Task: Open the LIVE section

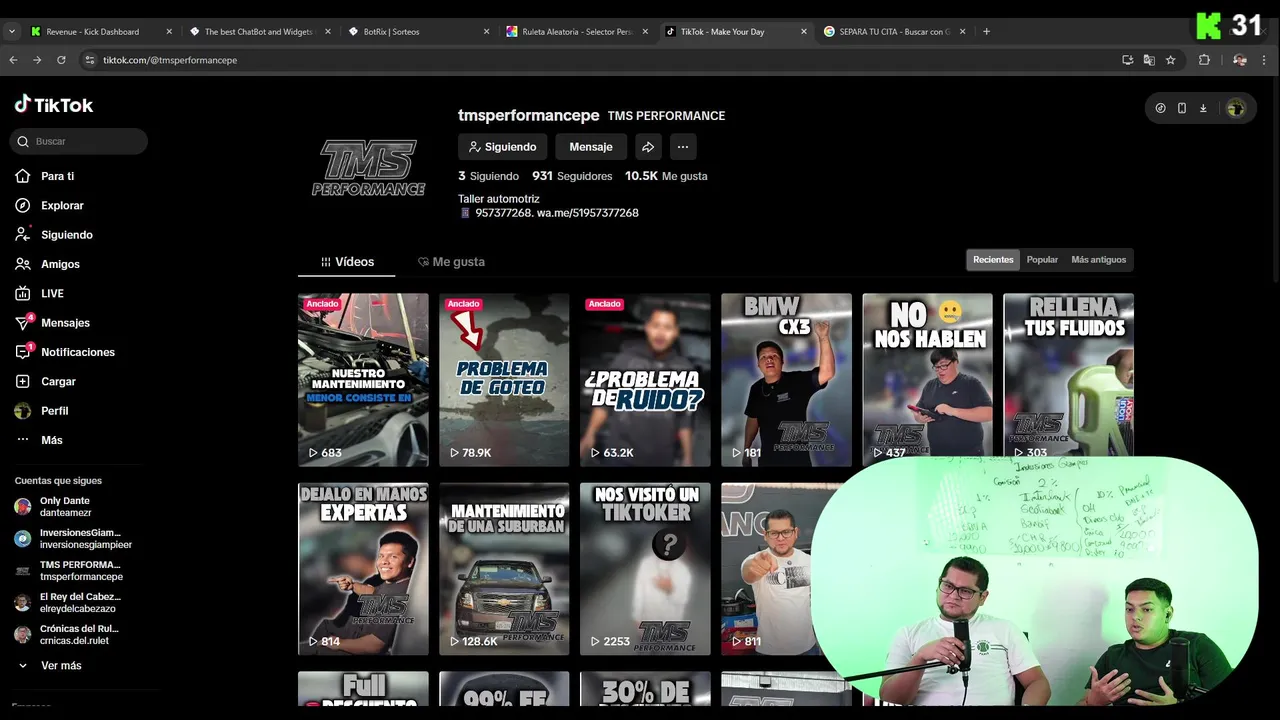Action: tap(40, 293)
